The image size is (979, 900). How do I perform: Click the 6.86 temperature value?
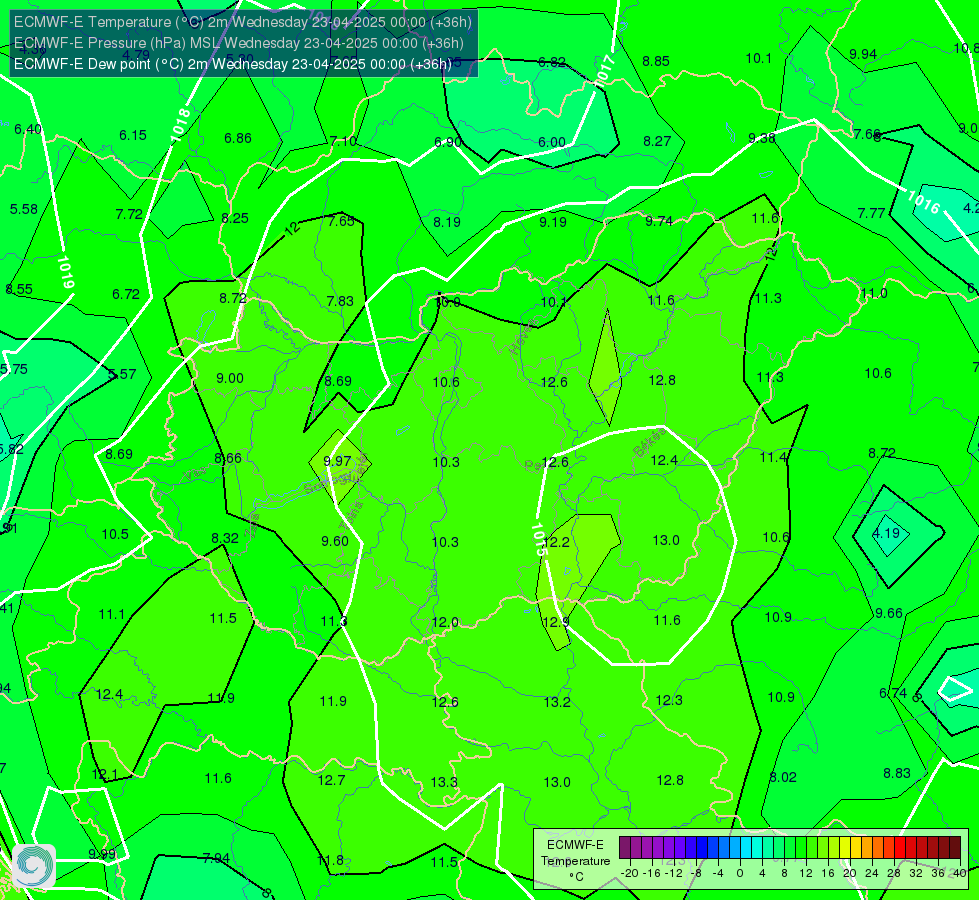[x=238, y=138]
